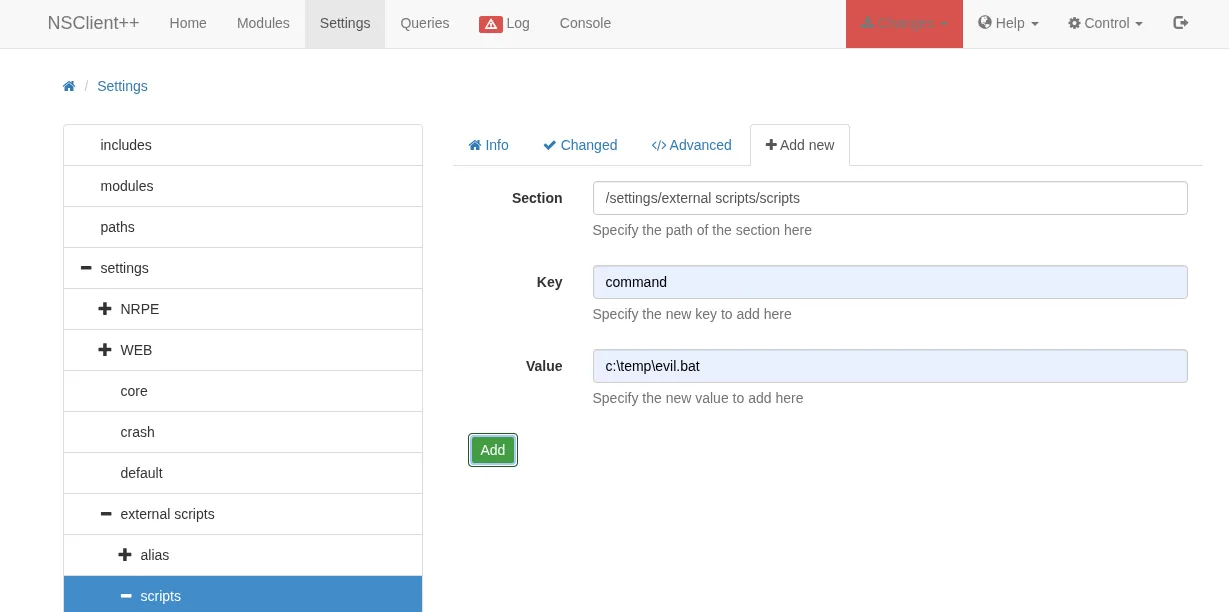
Task: Go to the breadcrumb home icon
Action: click(x=69, y=86)
